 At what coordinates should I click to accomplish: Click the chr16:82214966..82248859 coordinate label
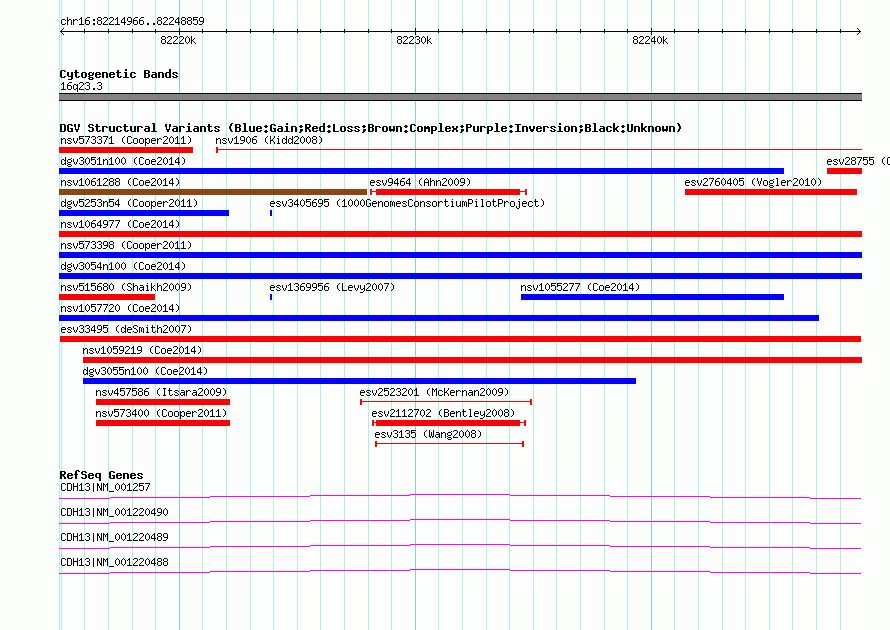[x=132, y=21]
